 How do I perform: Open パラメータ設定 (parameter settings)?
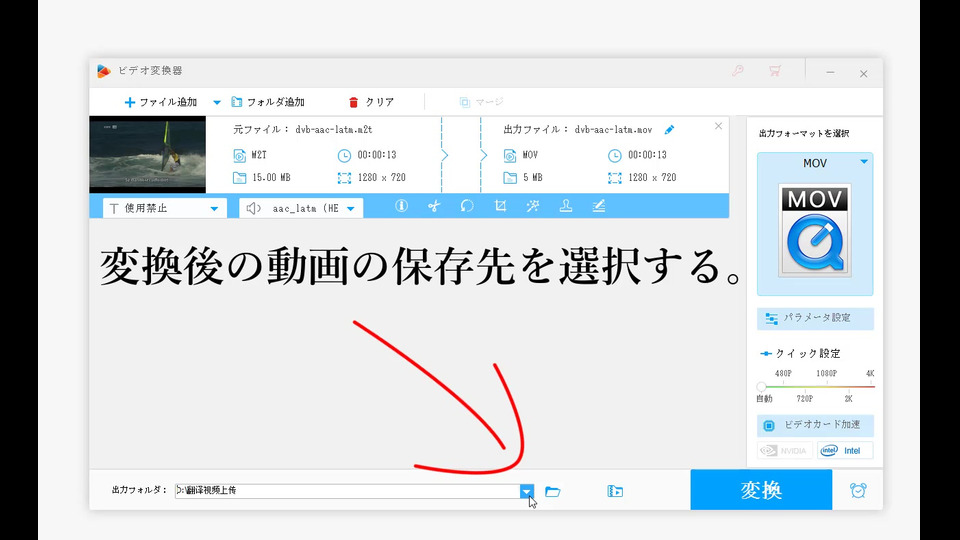tap(815, 318)
